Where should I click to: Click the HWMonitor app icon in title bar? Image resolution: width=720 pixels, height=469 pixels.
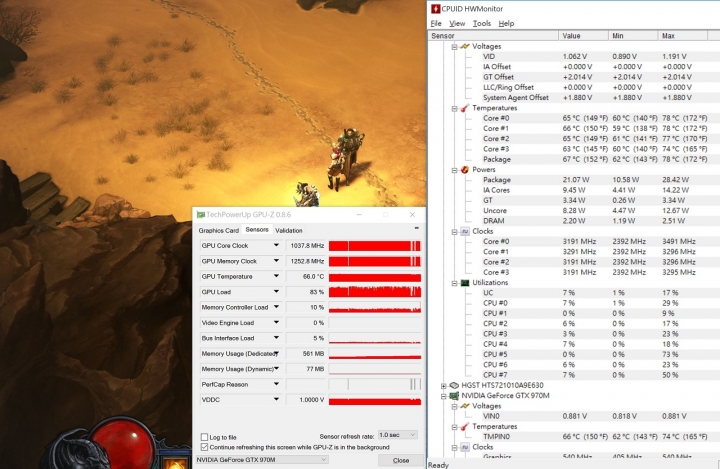[x=435, y=8]
